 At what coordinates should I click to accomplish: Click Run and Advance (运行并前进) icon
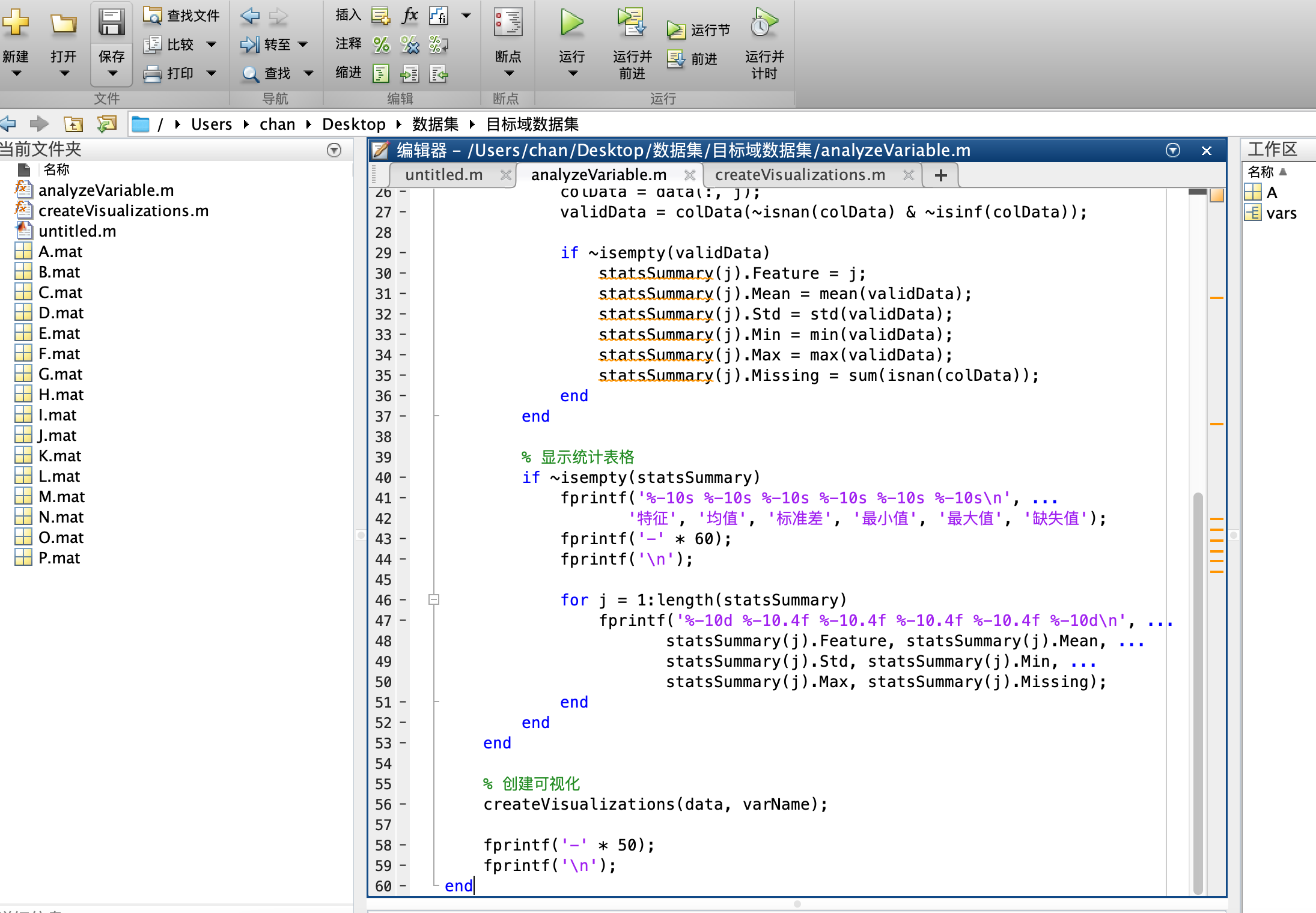[632, 22]
